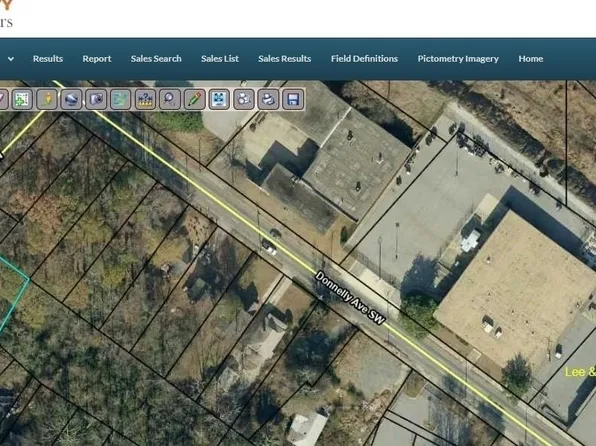This screenshot has width=596, height=446.
Task: Click the printer icon to print map
Action: click(268, 100)
